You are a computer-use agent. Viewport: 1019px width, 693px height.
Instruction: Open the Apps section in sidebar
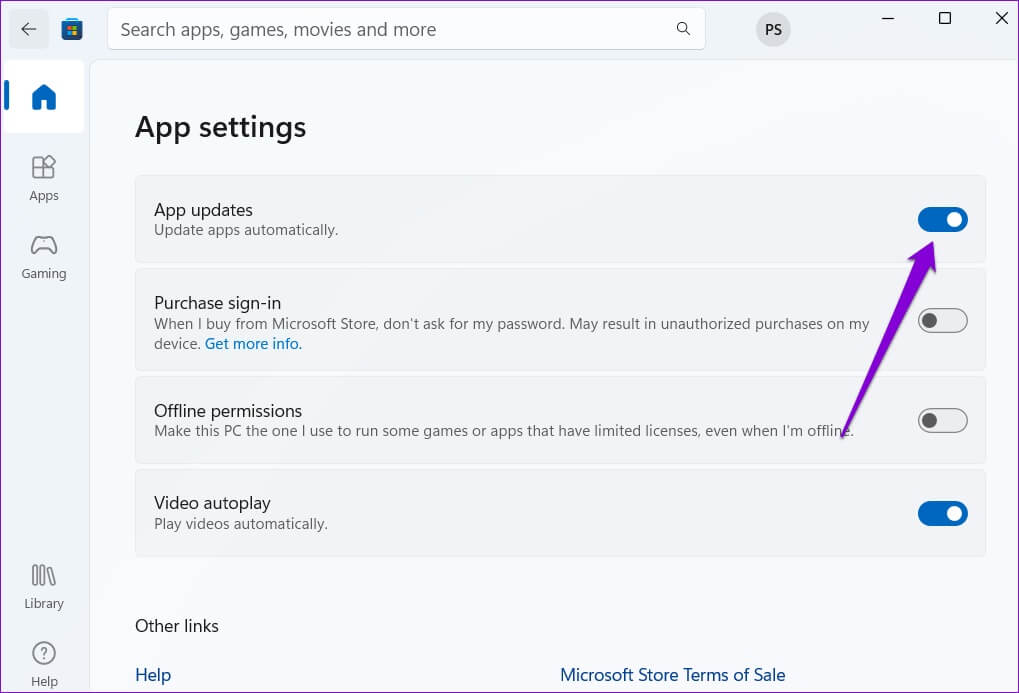(x=44, y=179)
